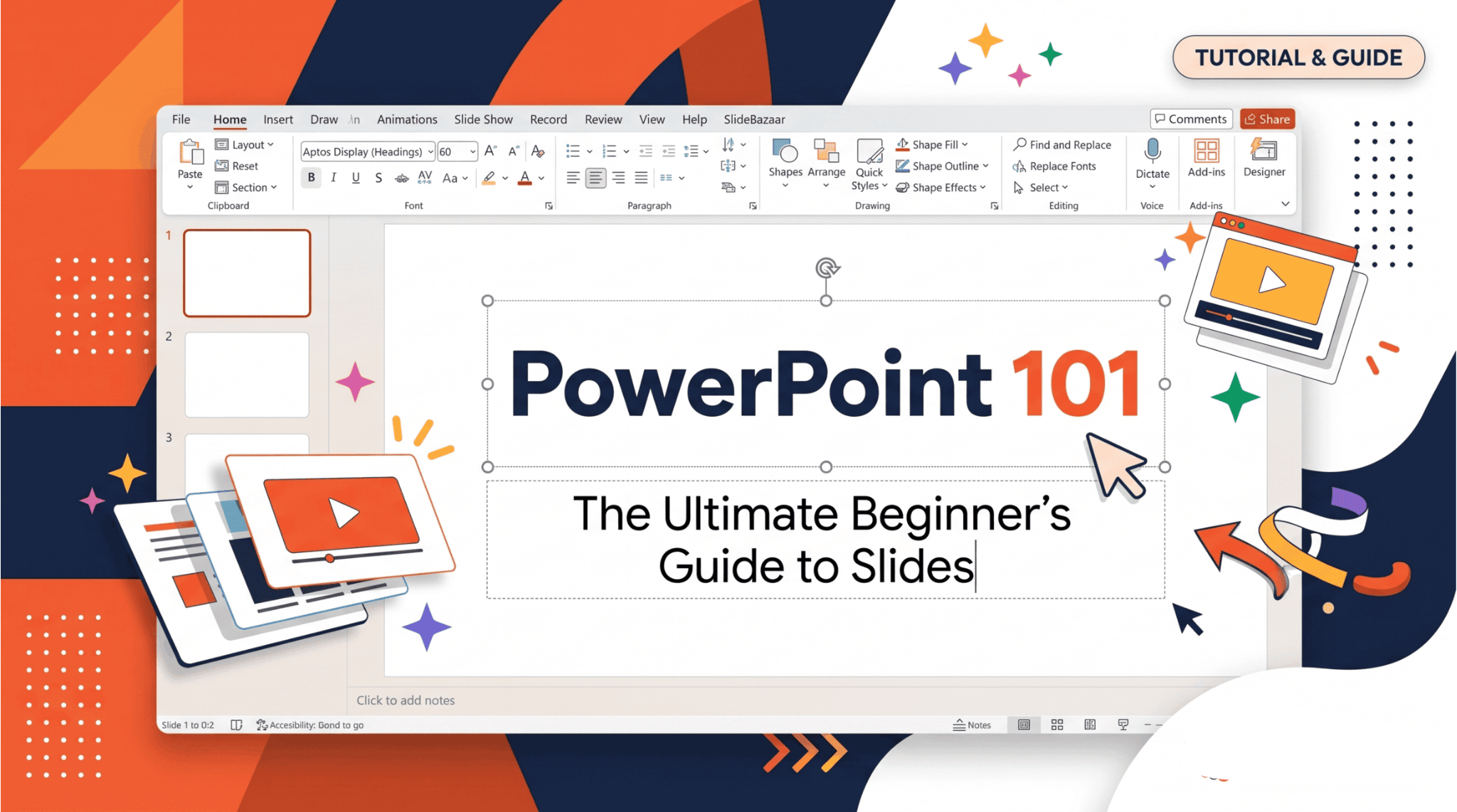
Task: Select slide 2 thumbnail
Action: [x=247, y=375]
